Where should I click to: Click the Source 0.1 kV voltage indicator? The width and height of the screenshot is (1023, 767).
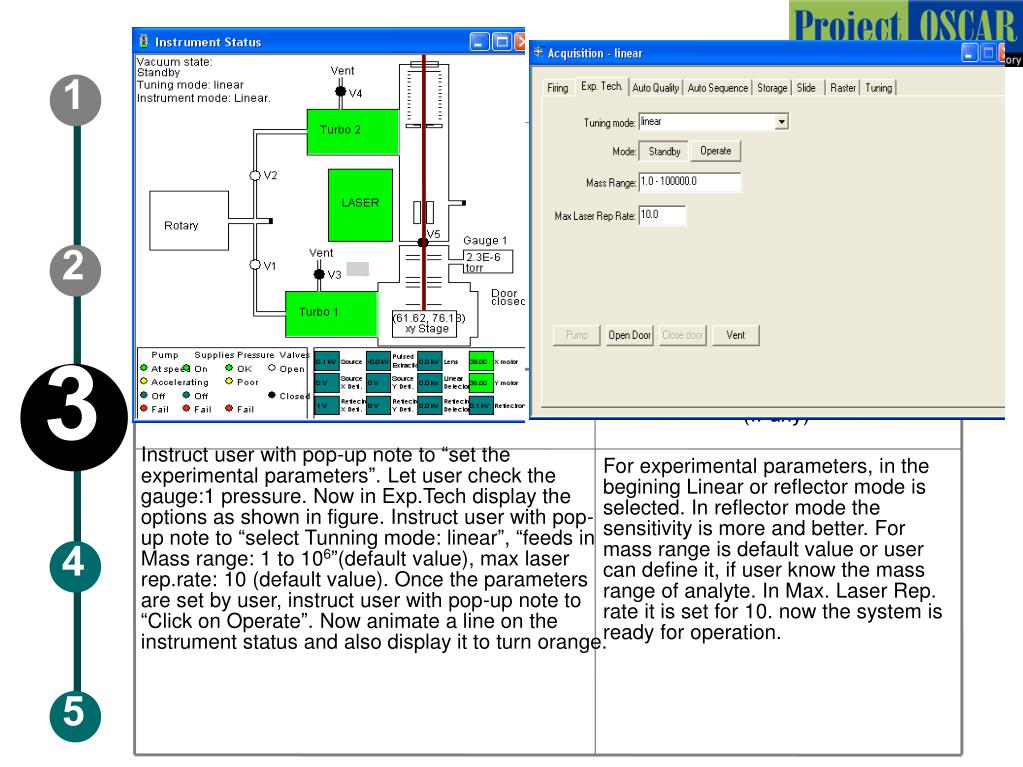pyautogui.click(x=327, y=361)
